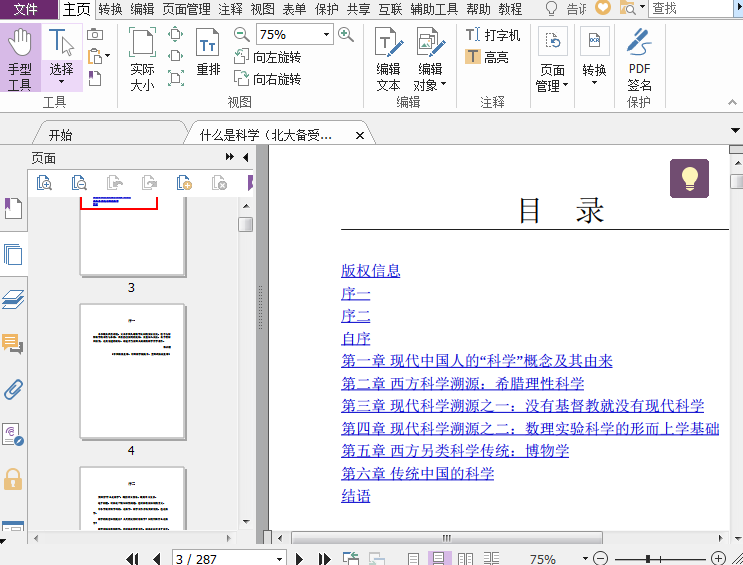Expand Page Management (页面管理) dropdown in ribbon

click(x=565, y=85)
